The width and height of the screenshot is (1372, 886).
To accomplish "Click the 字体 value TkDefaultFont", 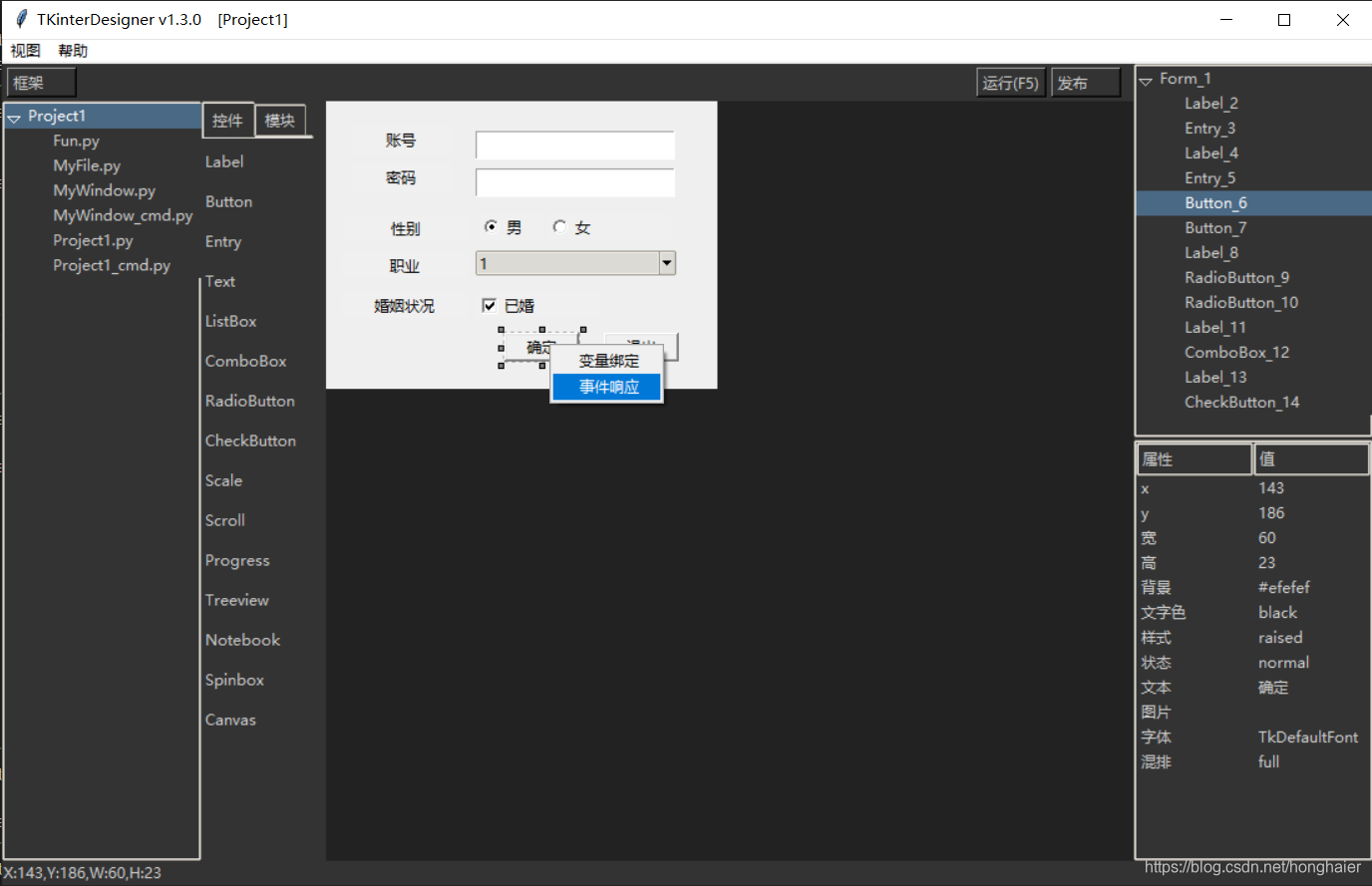I will point(1308,738).
